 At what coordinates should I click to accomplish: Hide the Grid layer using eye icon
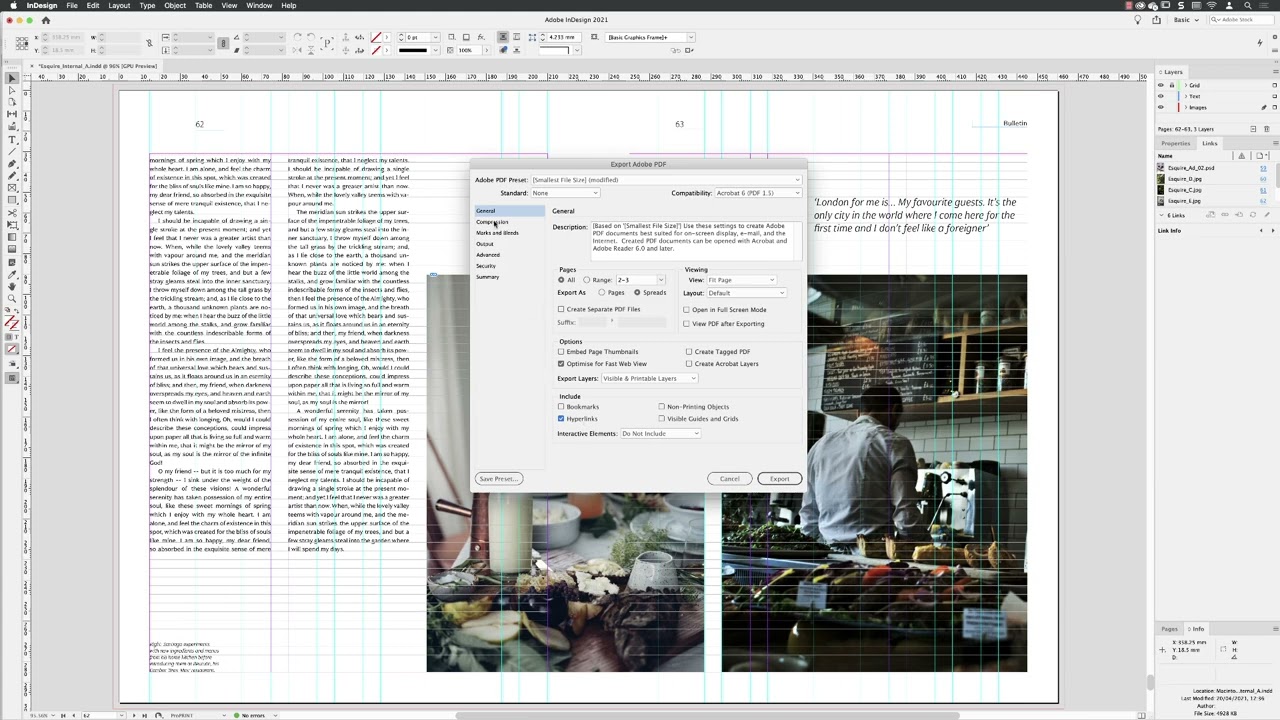[1160, 85]
